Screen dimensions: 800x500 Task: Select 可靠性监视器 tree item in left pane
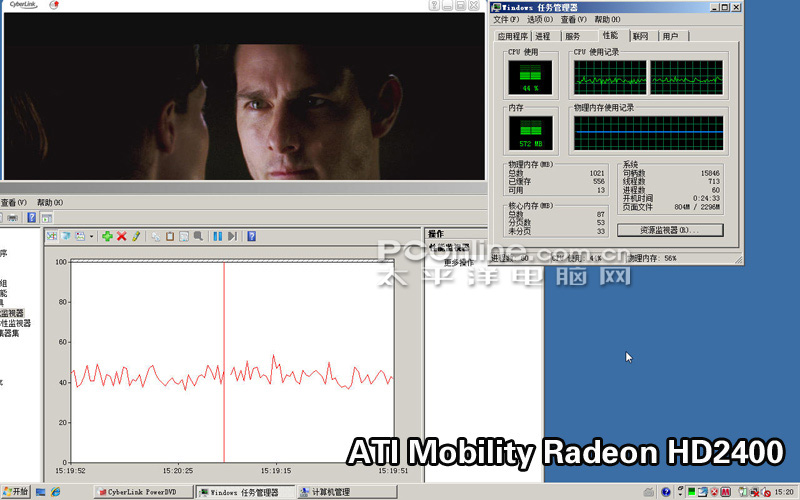click(x=15, y=323)
